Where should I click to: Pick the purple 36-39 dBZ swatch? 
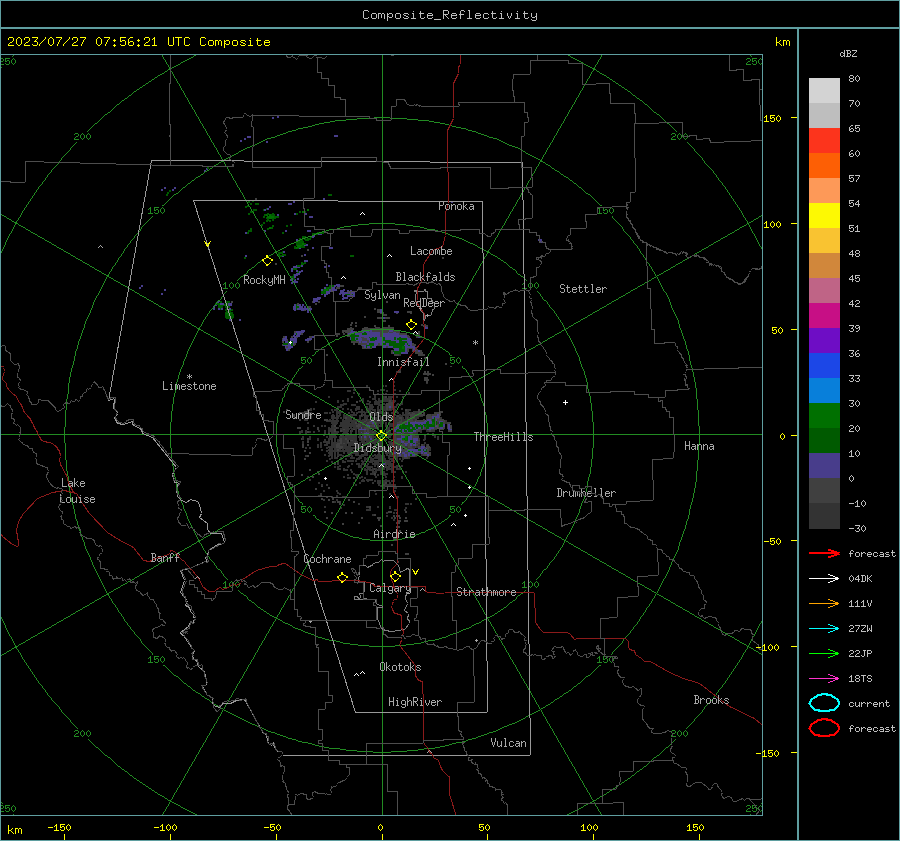(824, 340)
